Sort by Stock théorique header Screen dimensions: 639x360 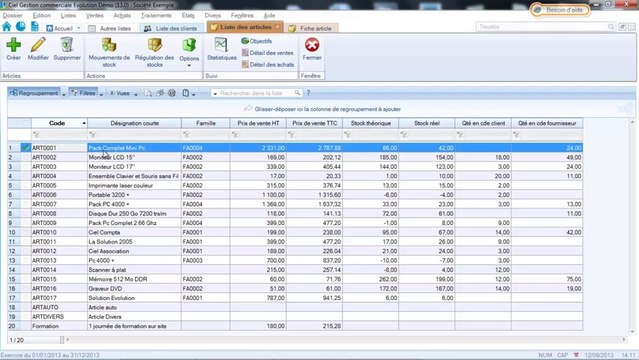click(x=370, y=123)
